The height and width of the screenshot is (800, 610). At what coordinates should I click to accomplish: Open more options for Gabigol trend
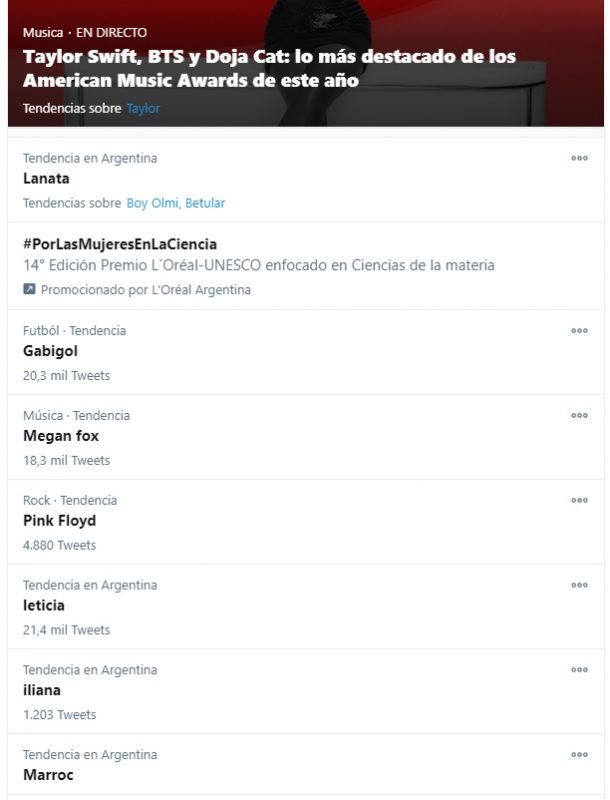[579, 330]
